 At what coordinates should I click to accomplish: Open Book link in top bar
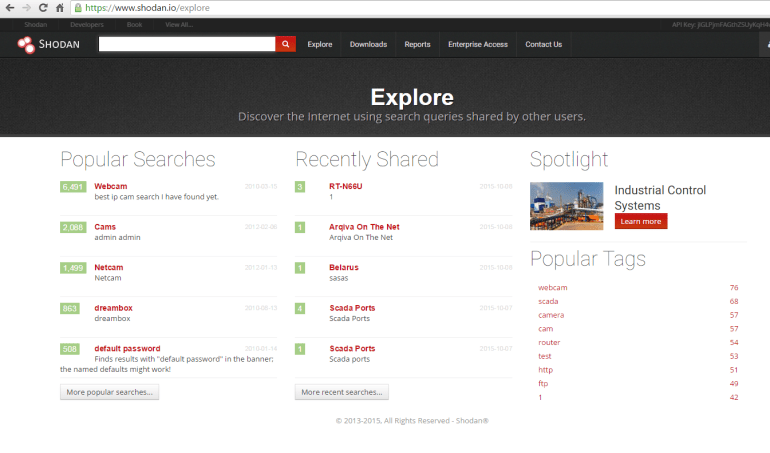click(135, 25)
